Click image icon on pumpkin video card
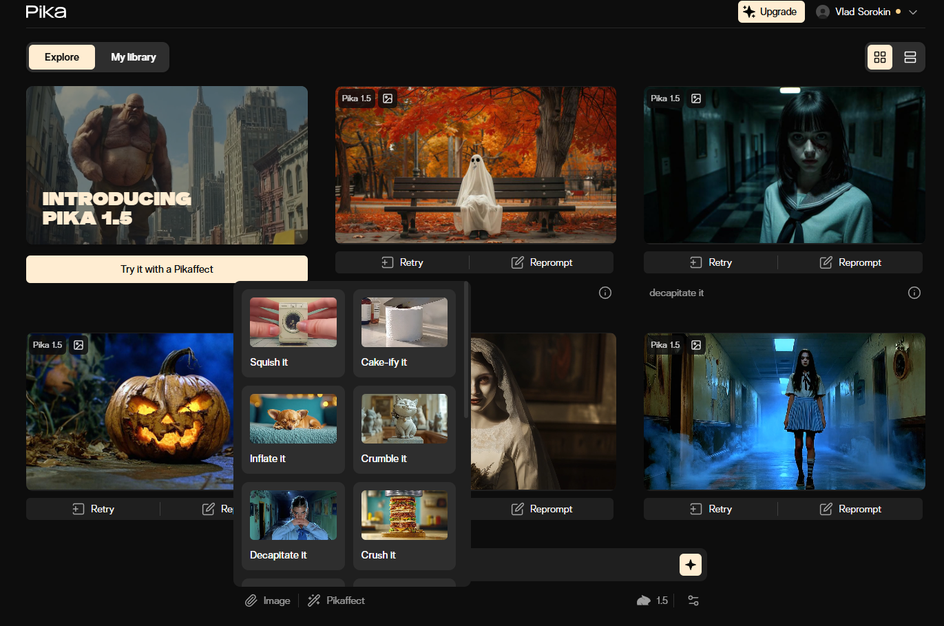 [x=78, y=345]
